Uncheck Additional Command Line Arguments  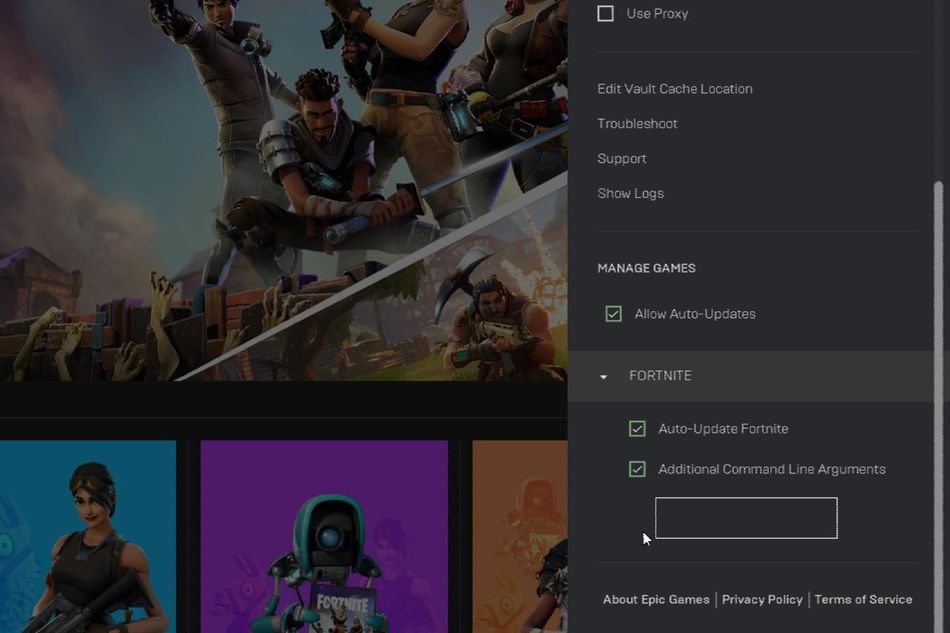click(x=637, y=469)
